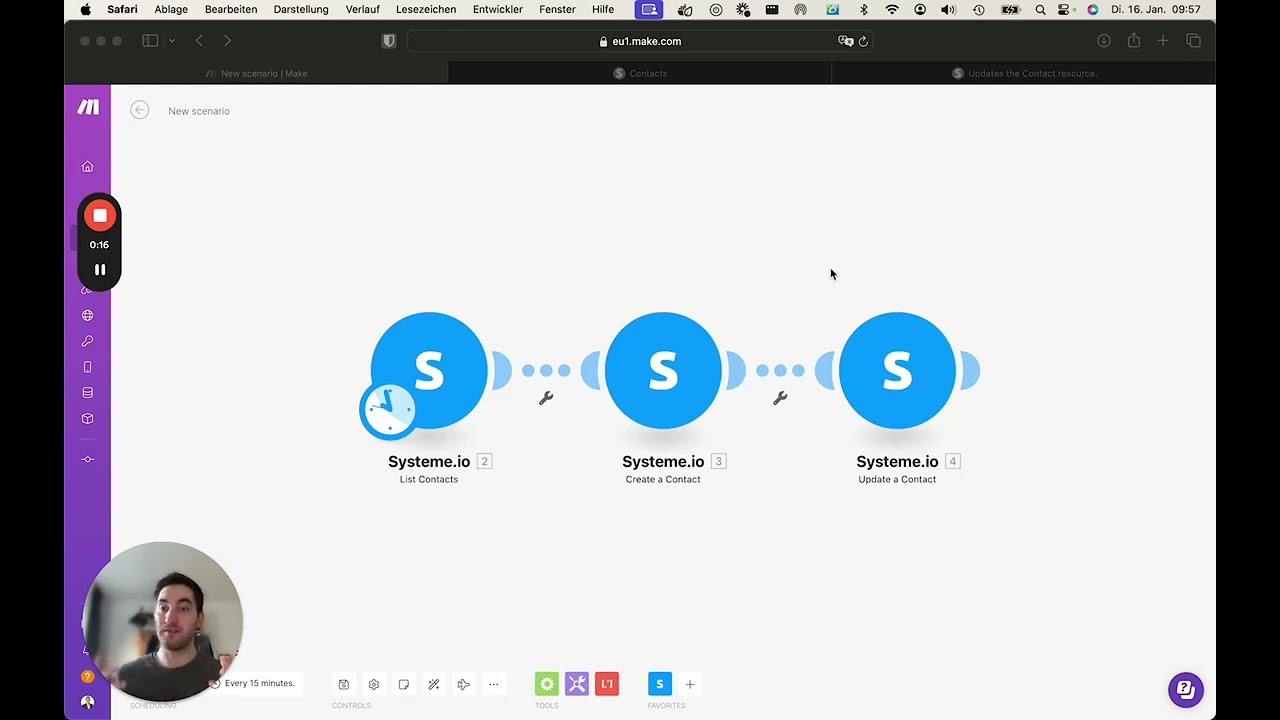Click the wrench between Create a Contact and Update a Contact
This screenshot has width=1280, height=720.
coord(780,398)
